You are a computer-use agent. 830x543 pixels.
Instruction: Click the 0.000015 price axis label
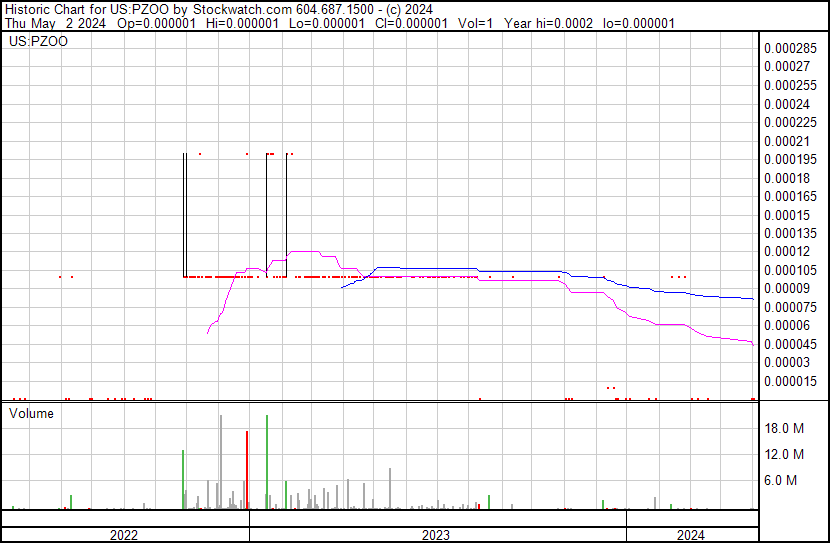790,381
